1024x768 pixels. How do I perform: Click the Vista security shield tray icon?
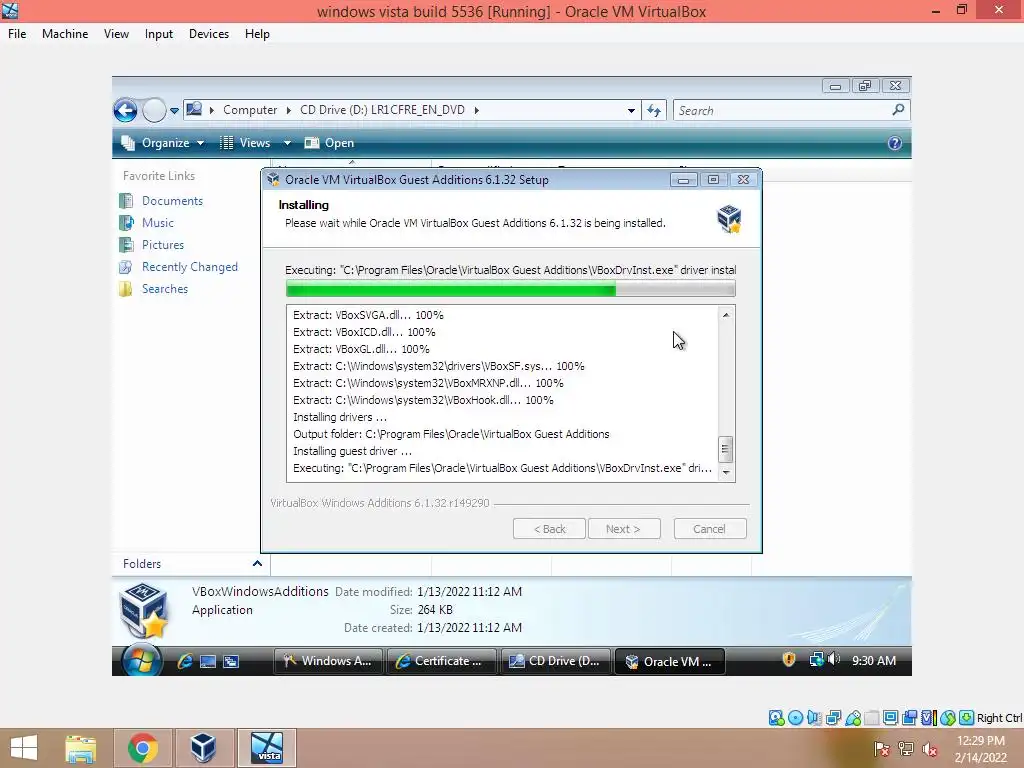pyautogui.click(x=789, y=660)
